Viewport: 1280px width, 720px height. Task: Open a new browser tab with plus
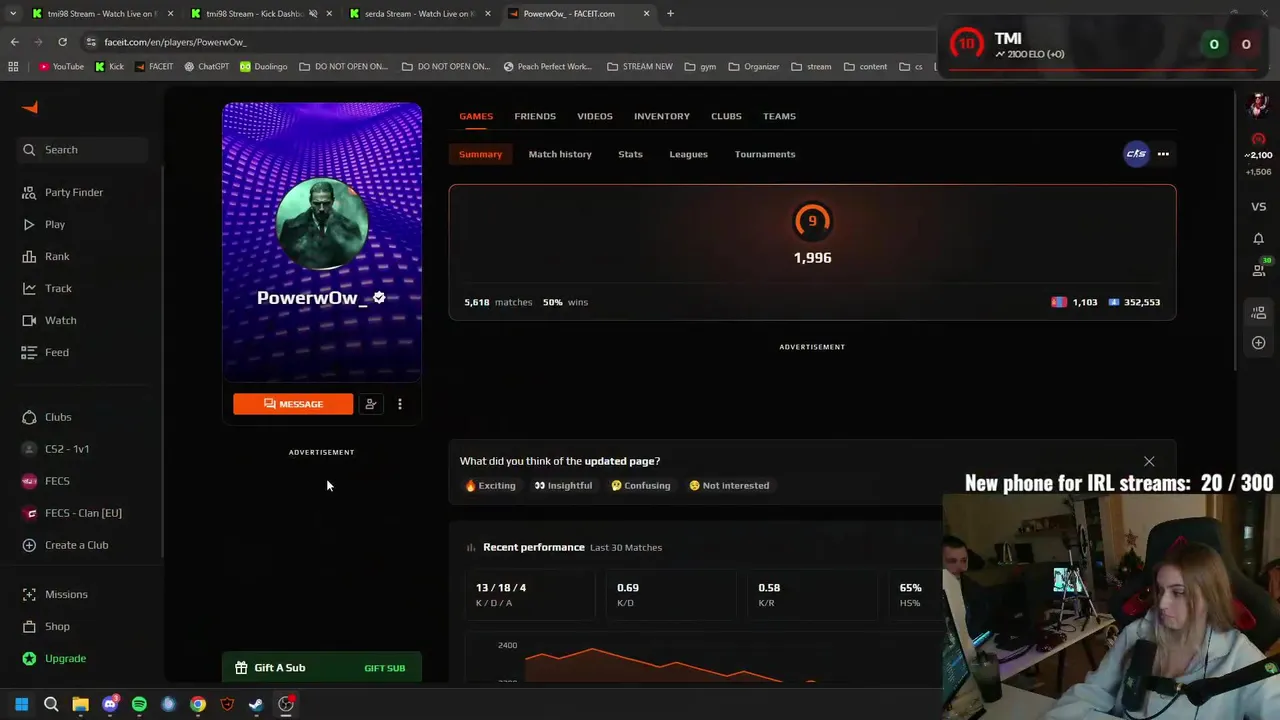(x=670, y=14)
